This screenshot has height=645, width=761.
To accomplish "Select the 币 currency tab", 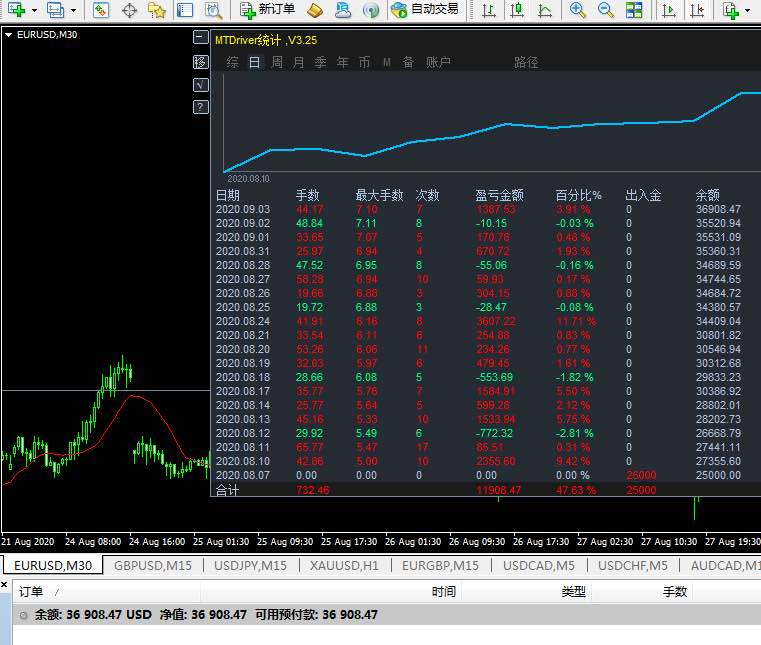I will point(364,62).
